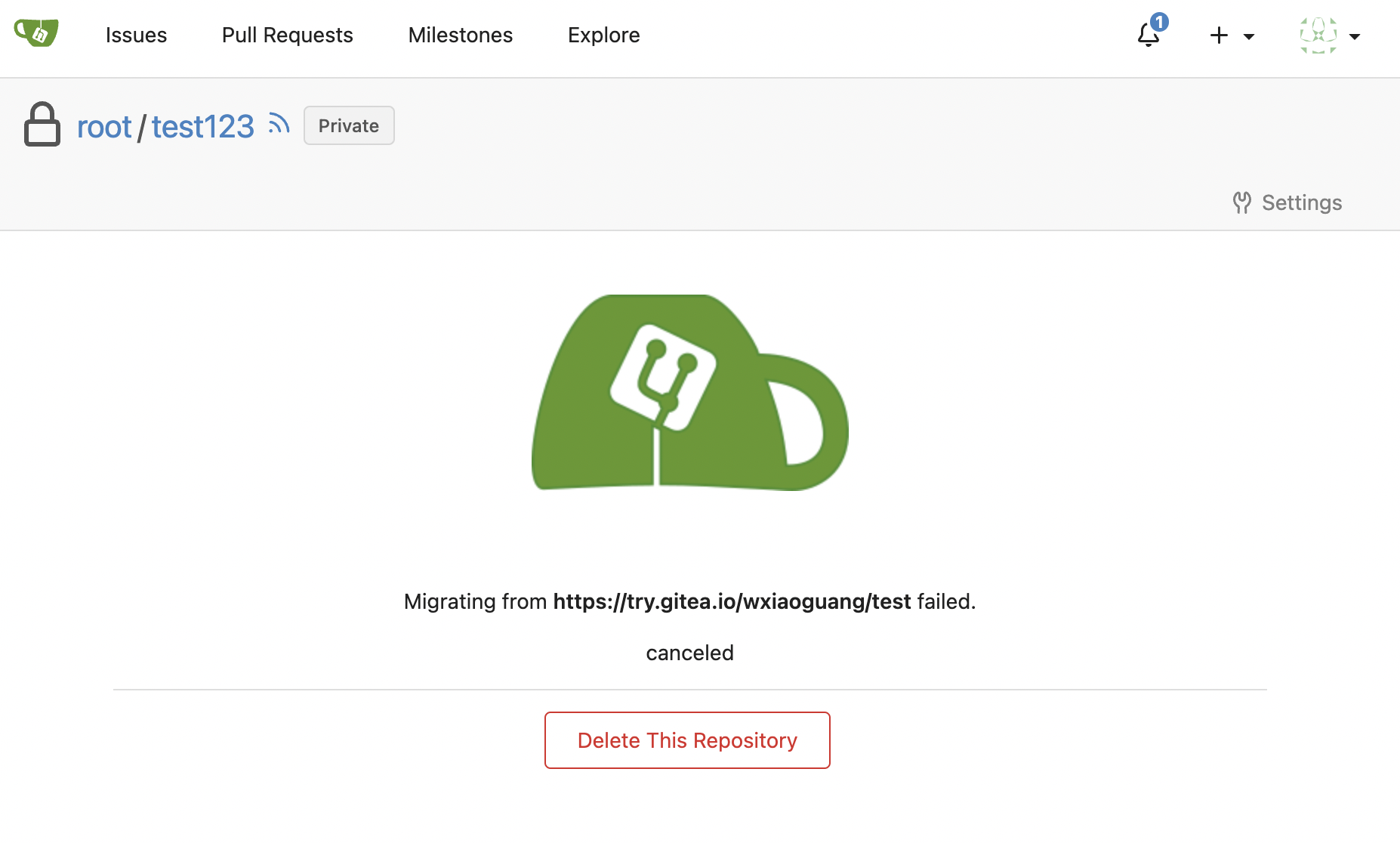Open the root owner link
Image resolution: width=1400 pixels, height=843 pixels.
(x=104, y=126)
